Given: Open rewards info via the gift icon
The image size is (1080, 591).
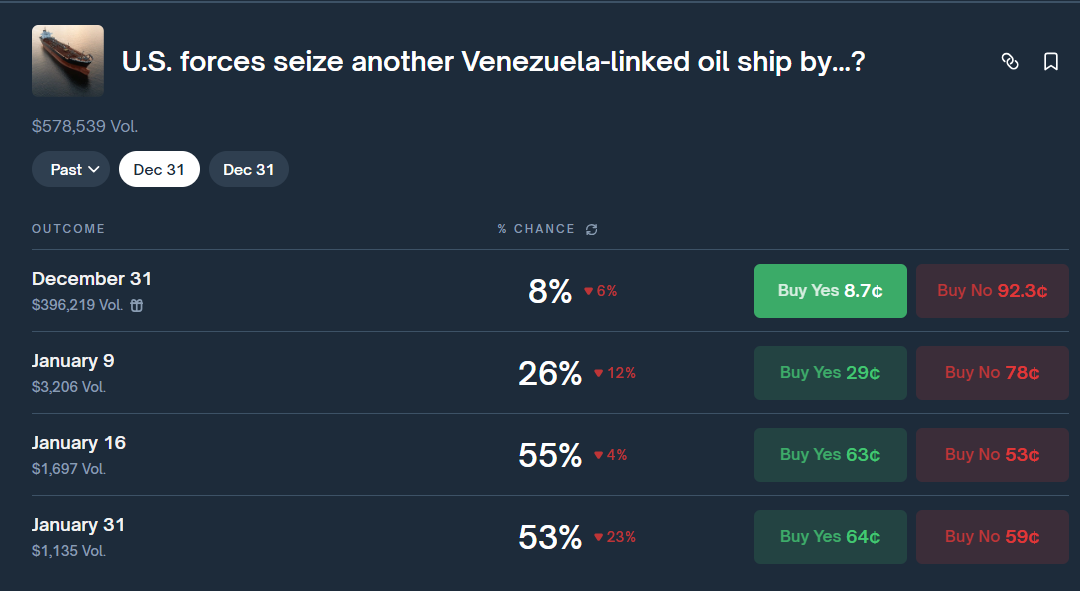Looking at the screenshot, I should click(135, 305).
